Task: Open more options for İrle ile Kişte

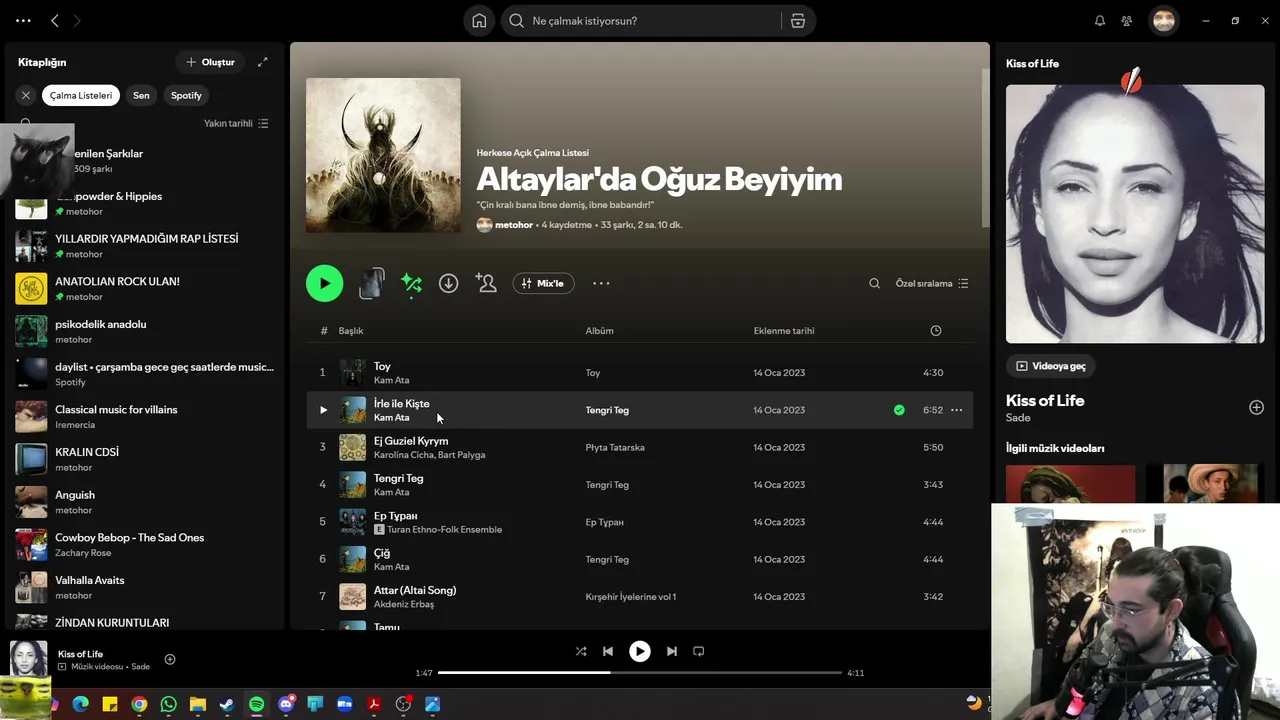Action: (x=956, y=410)
